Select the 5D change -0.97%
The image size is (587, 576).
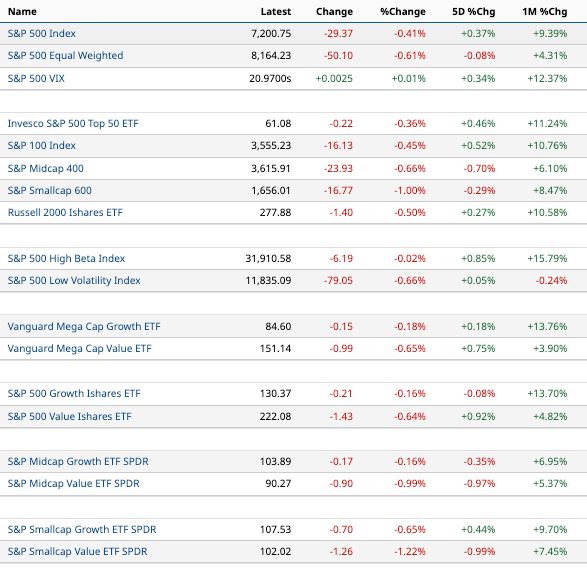tap(479, 483)
